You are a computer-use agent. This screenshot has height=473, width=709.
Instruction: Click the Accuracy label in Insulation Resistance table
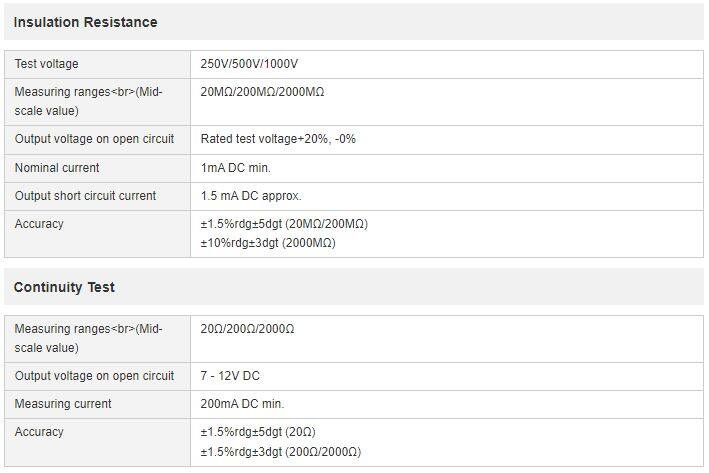[39, 224]
